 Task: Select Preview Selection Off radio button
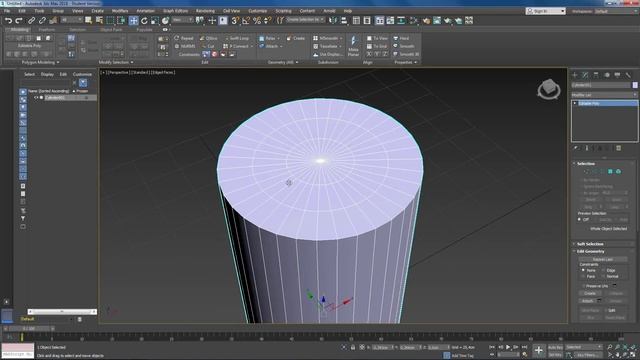coord(580,220)
